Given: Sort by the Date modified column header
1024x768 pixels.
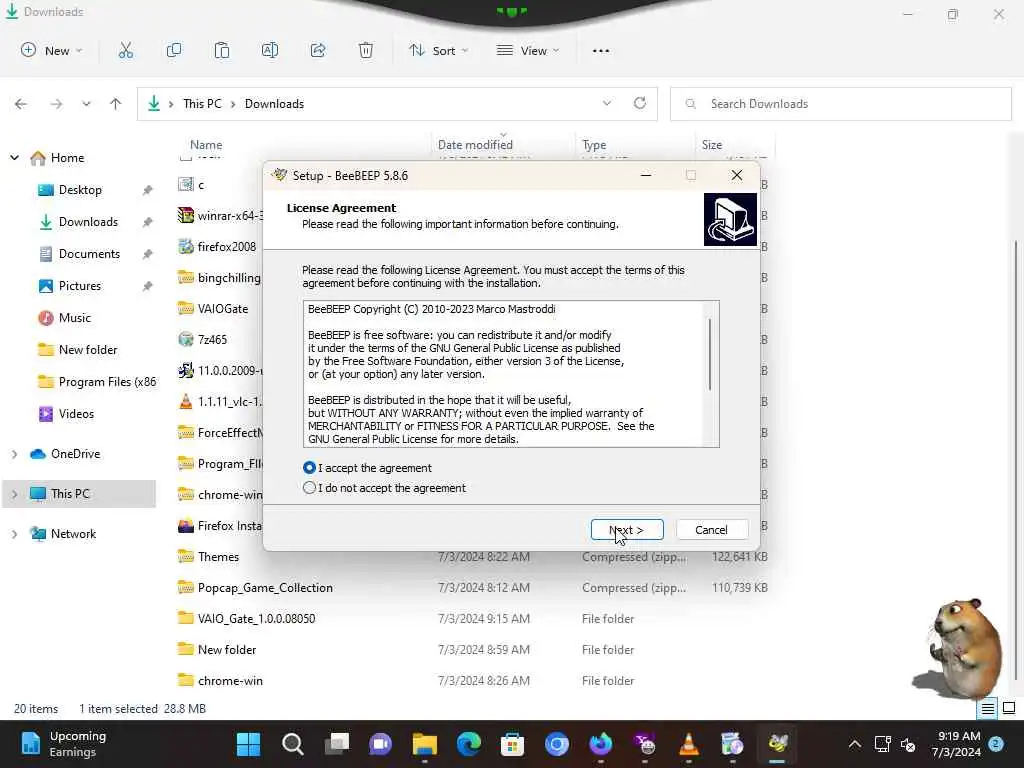Looking at the screenshot, I should 475,145.
